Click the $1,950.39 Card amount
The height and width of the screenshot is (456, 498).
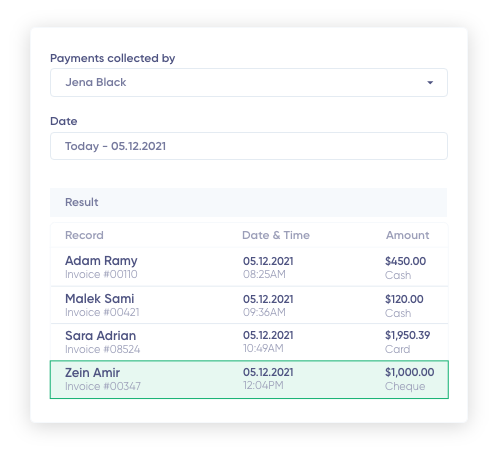pos(407,342)
